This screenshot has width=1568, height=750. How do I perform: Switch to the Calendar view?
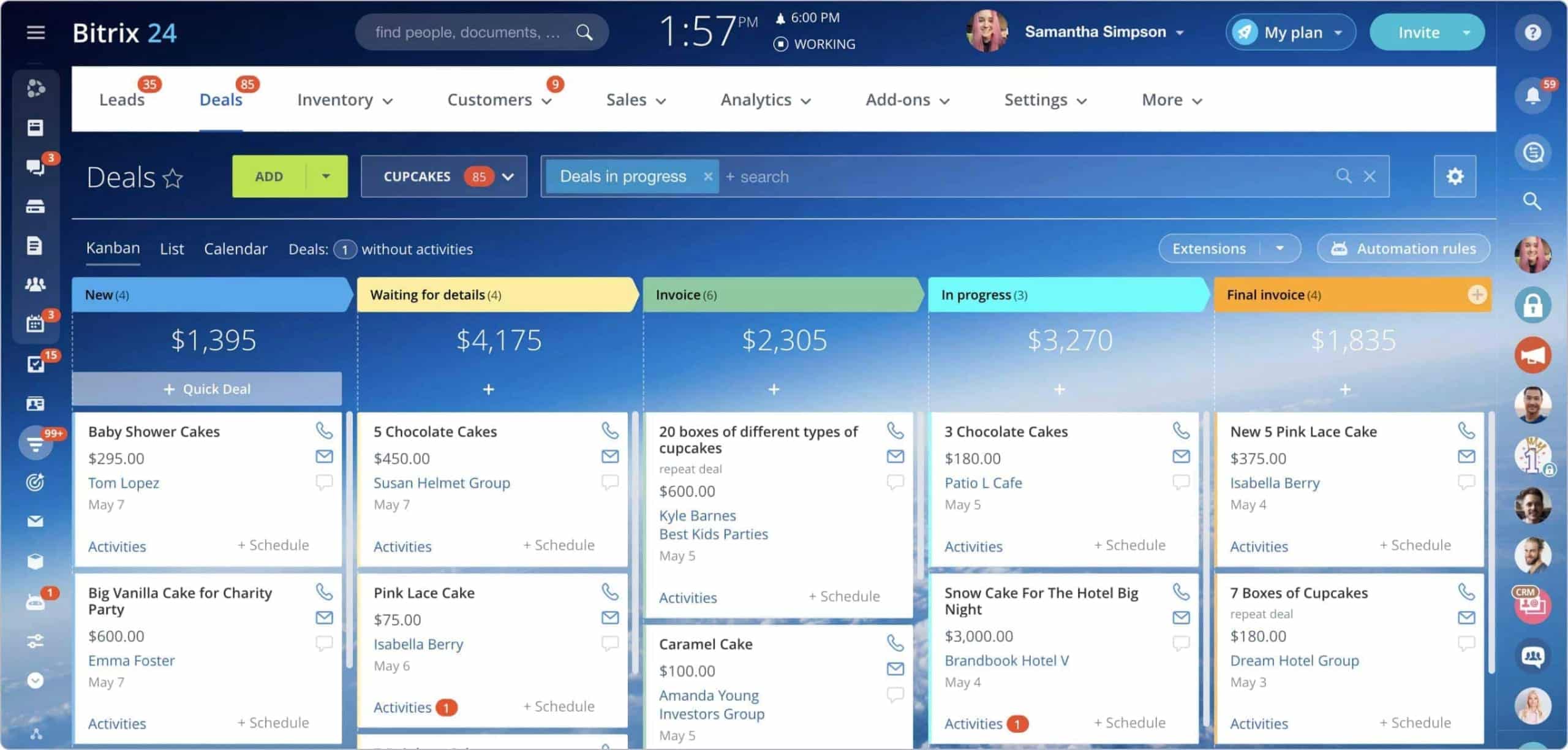click(x=236, y=249)
